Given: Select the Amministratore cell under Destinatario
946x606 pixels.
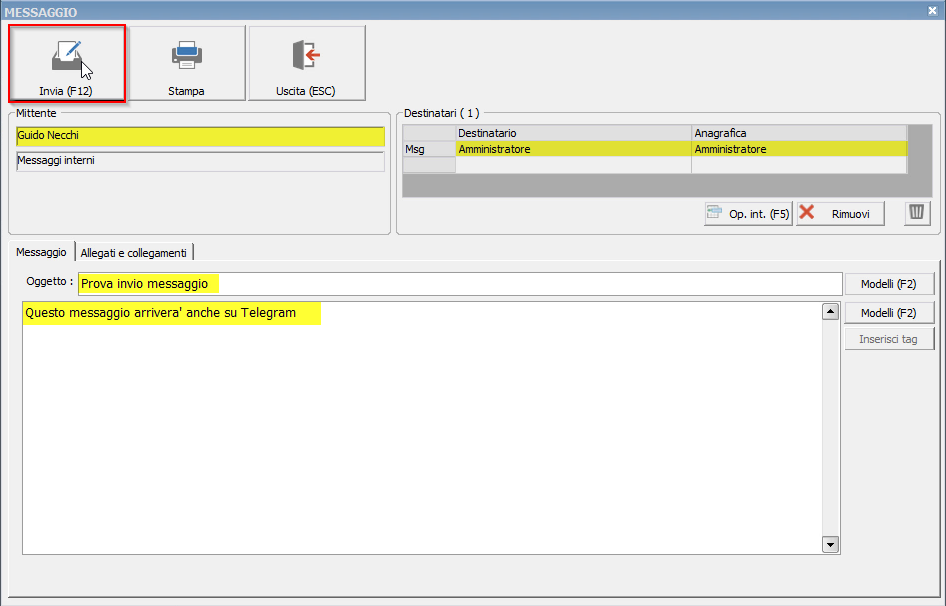Looking at the screenshot, I should [x=572, y=149].
